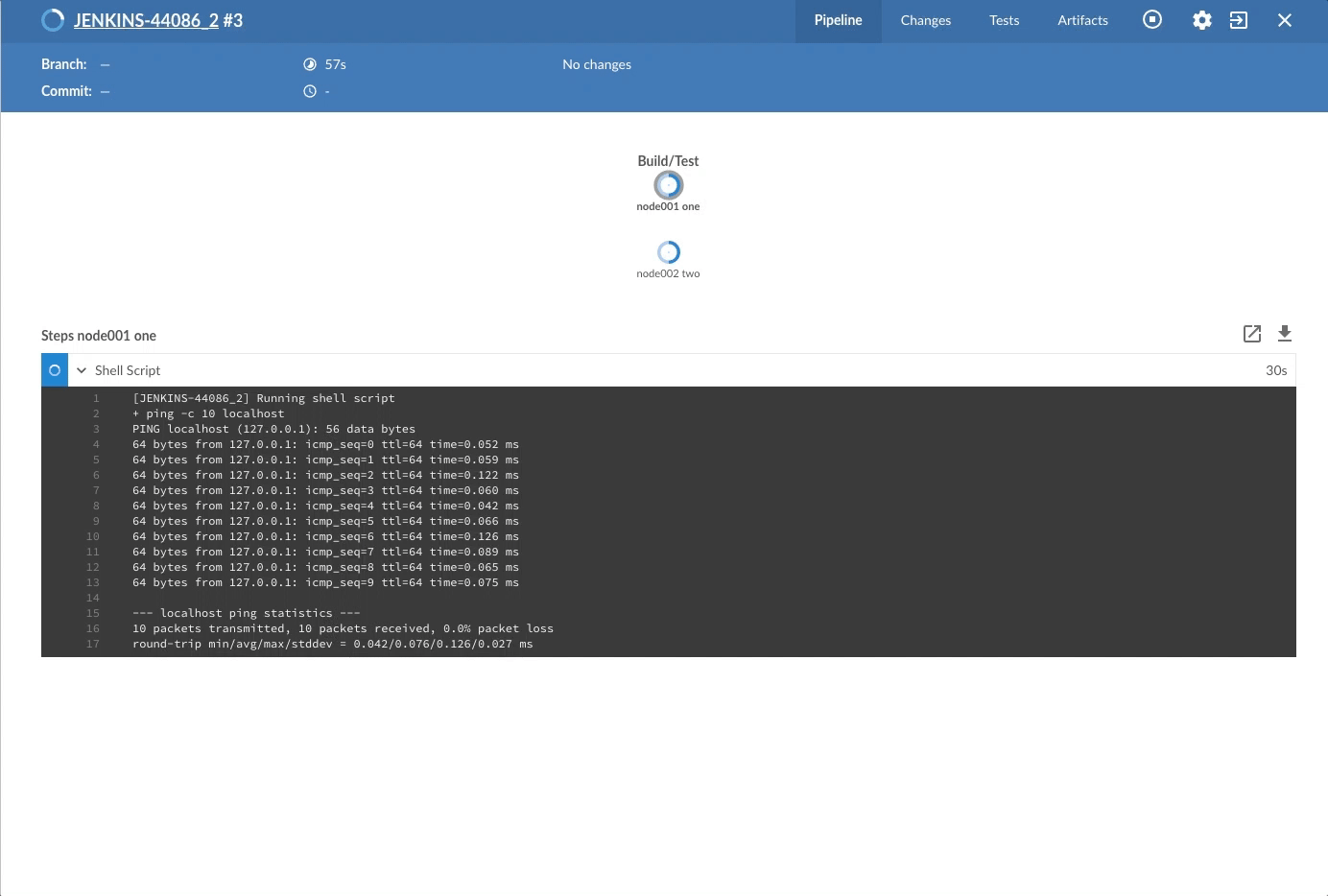Viewport: 1328px width, 896px height.
Task: Select the node001 one stage circle
Action: 669,185
